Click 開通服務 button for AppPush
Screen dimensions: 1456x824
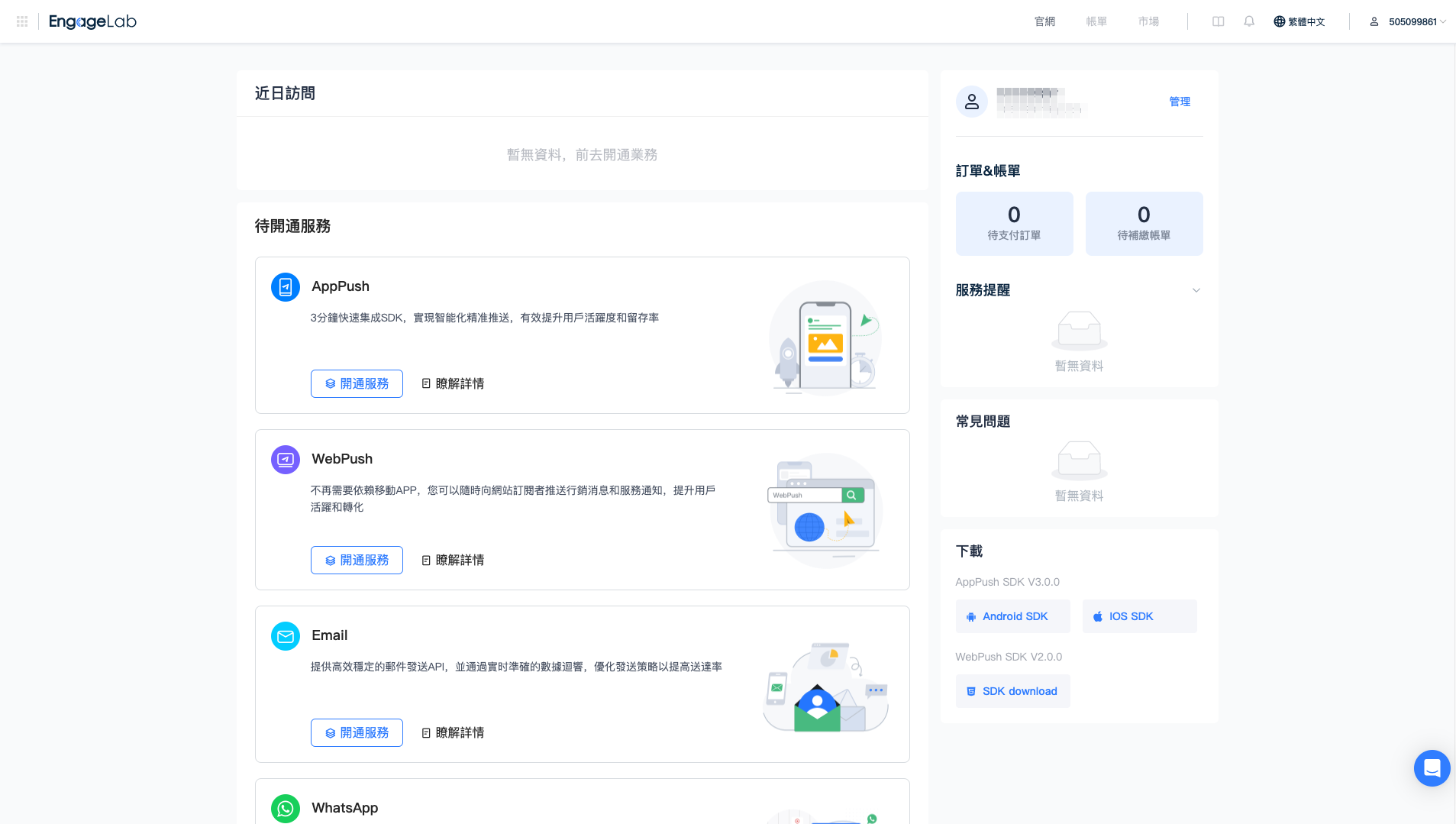point(357,383)
